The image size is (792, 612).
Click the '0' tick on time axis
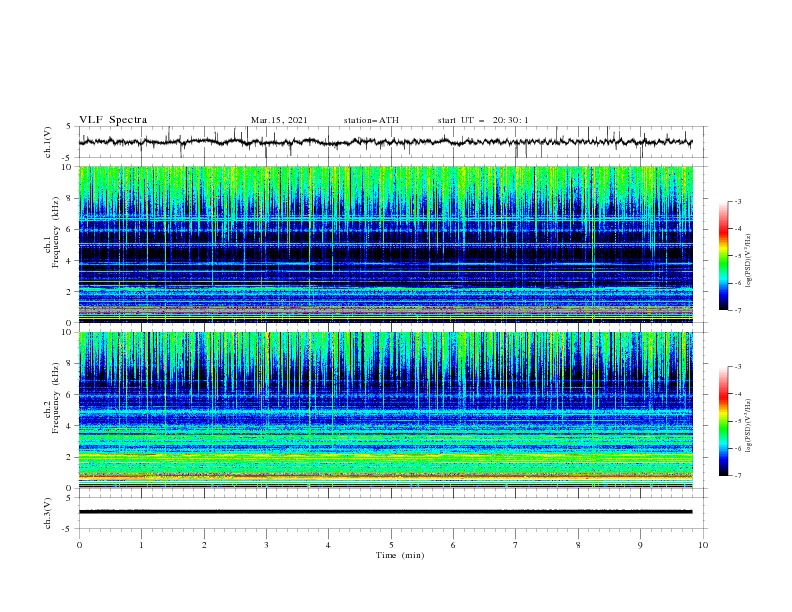pyautogui.click(x=79, y=545)
